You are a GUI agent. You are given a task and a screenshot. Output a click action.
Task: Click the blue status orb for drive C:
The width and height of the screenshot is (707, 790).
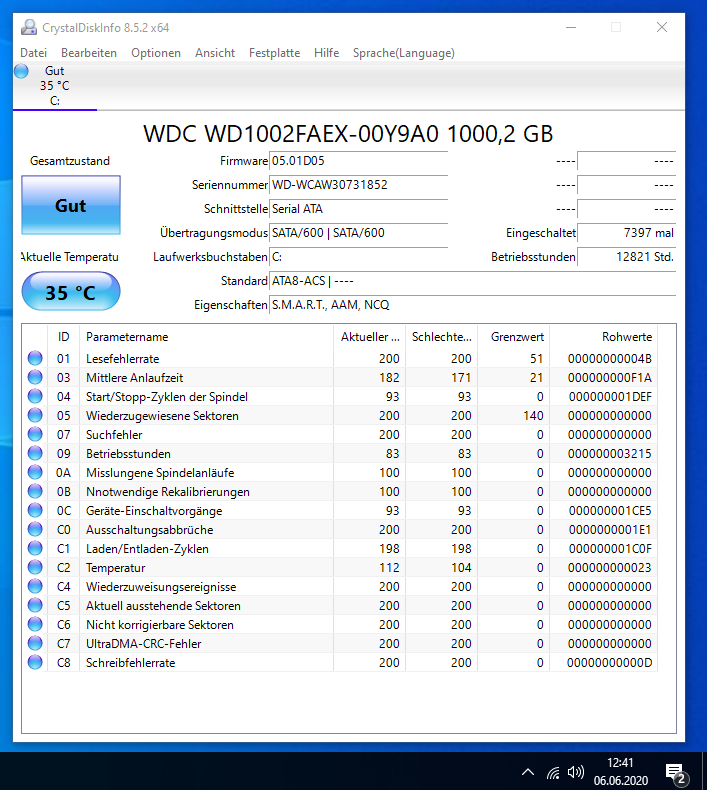pyautogui.click(x=21, y=71)
